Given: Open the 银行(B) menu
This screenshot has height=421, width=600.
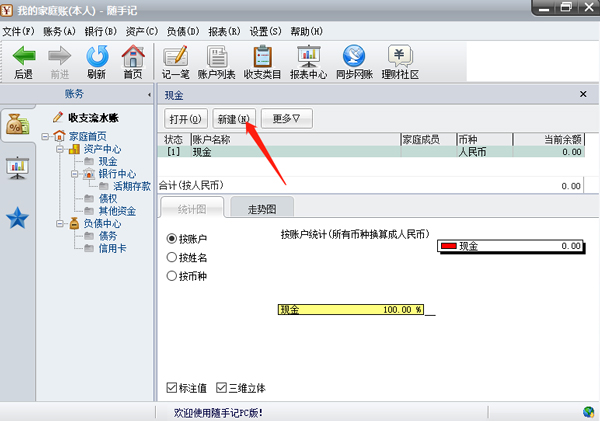Looking at the screenshot, I should click(101, 31).
